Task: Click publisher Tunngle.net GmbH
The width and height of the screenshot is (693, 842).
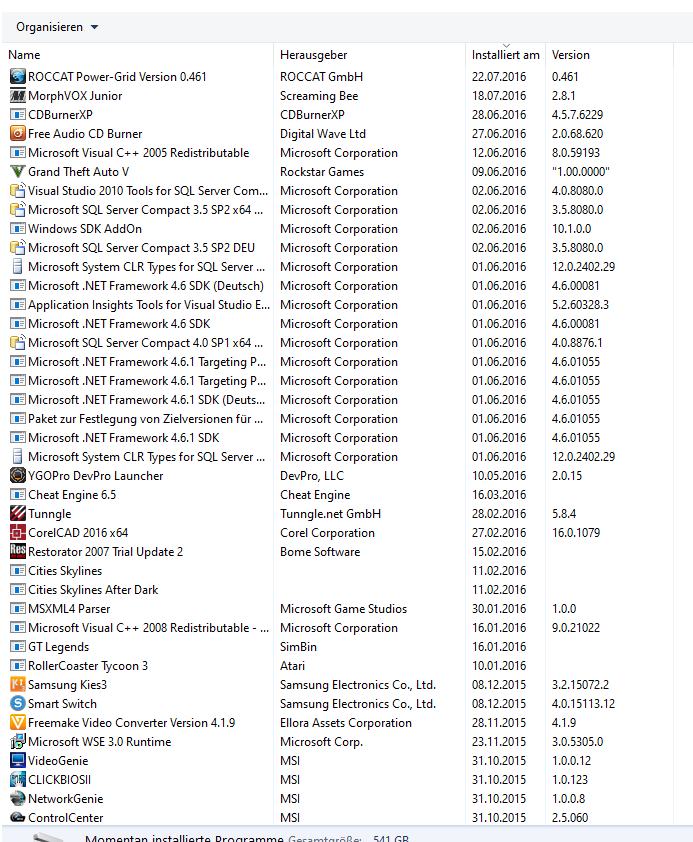Action: (330, 513)
